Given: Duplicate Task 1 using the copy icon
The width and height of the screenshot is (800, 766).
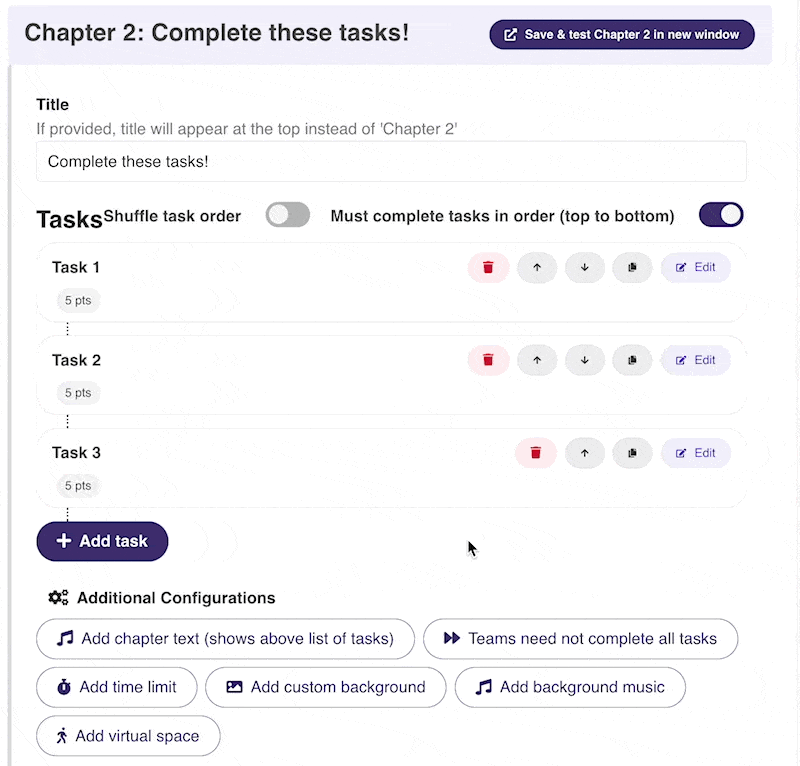Looking at the screenshot, I should point(632,267).
